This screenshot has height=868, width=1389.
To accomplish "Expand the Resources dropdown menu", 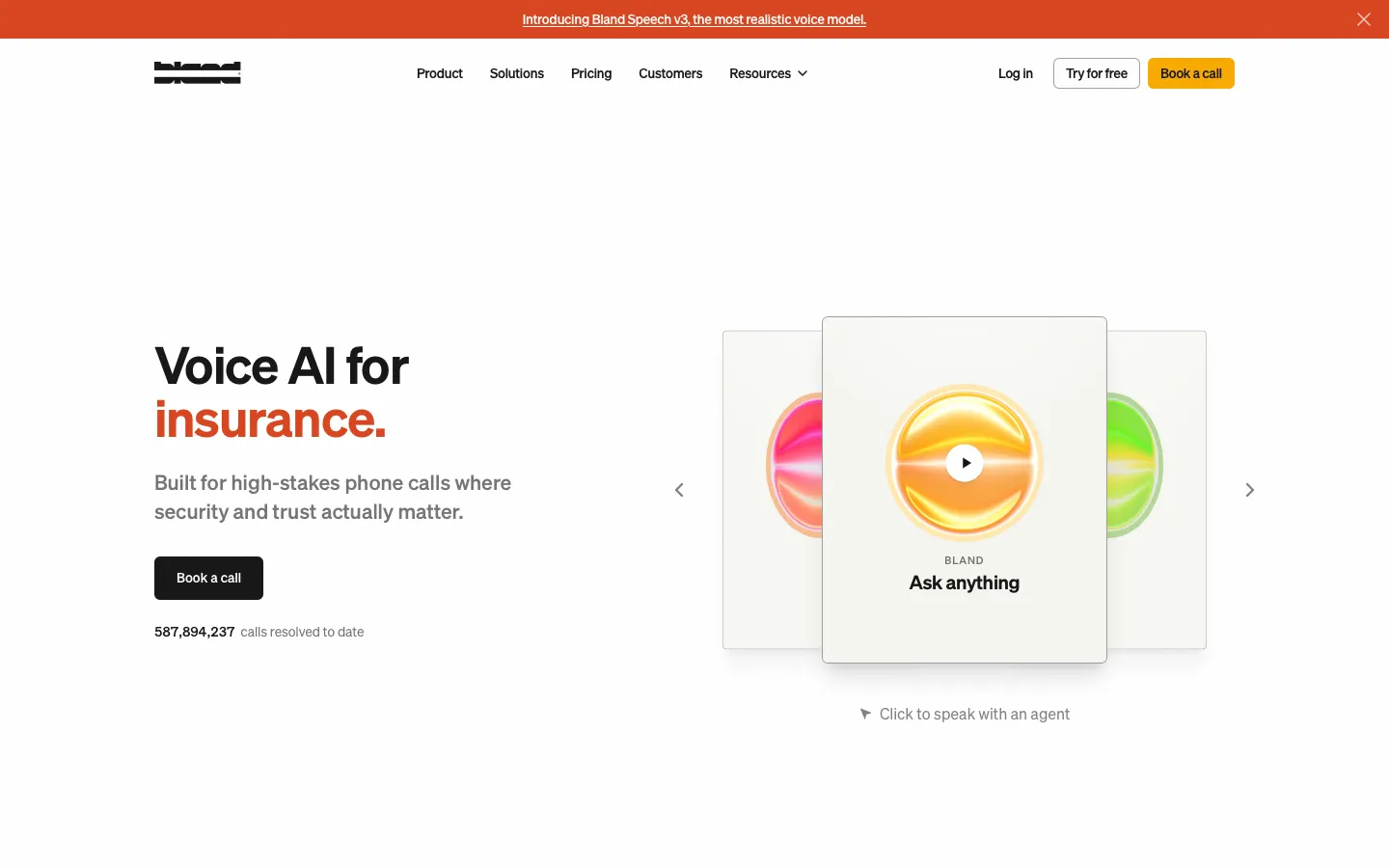I will (x=769, y=73).
